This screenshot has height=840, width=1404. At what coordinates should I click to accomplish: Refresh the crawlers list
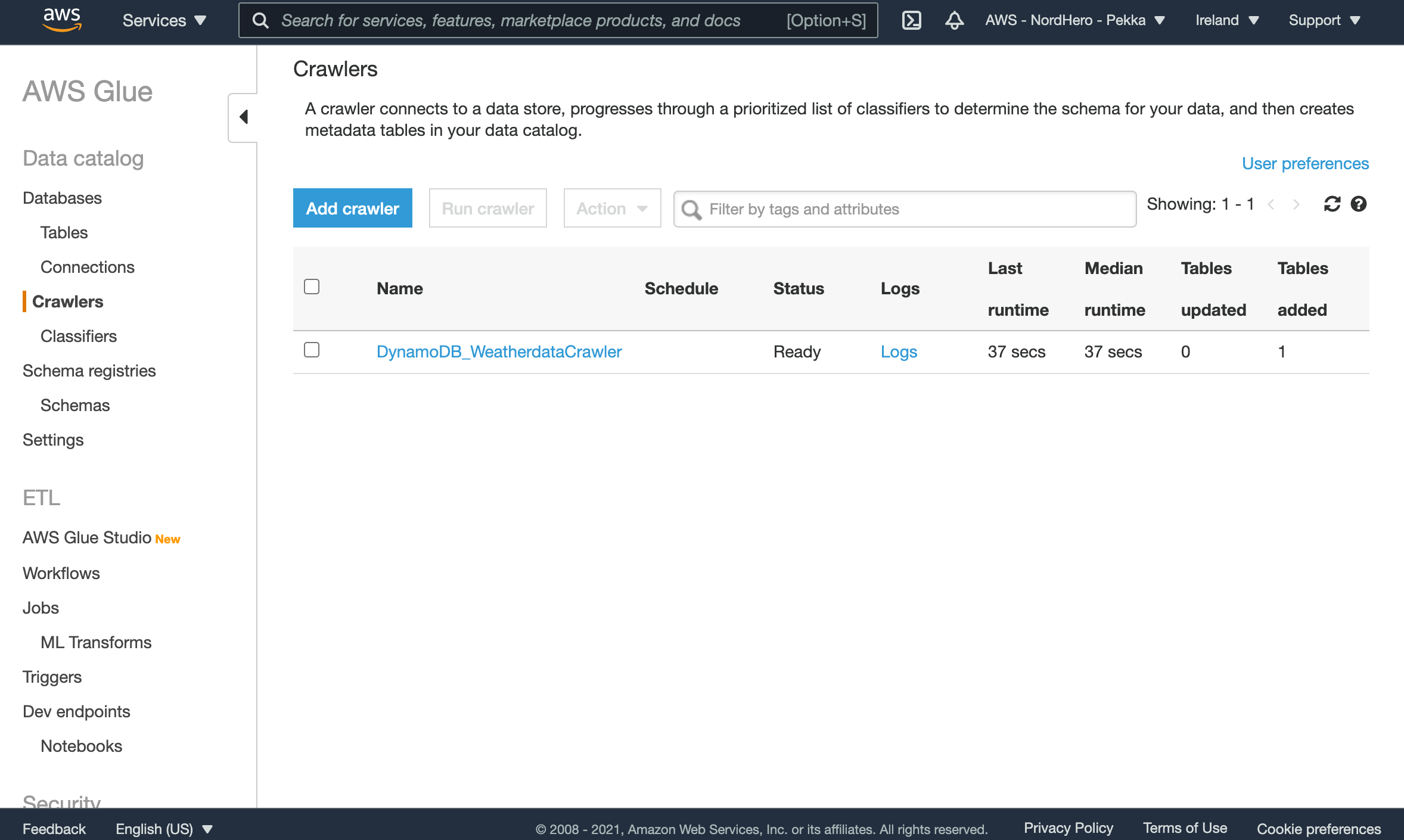pos(1332,204)
